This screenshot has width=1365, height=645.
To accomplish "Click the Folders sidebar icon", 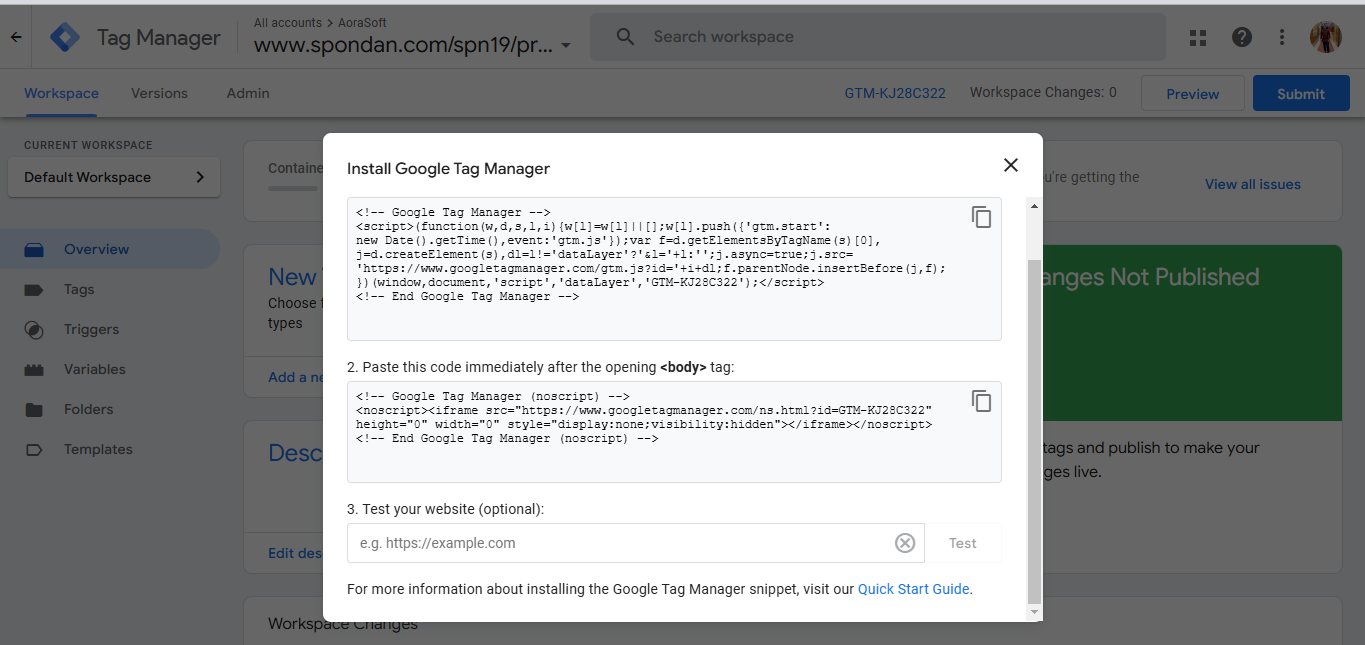I will click(x=34, y=409).
